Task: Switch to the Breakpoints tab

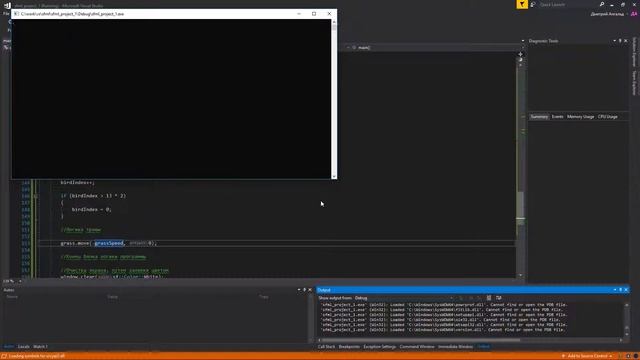Action: pyautogui.click(x=349, y=347)
